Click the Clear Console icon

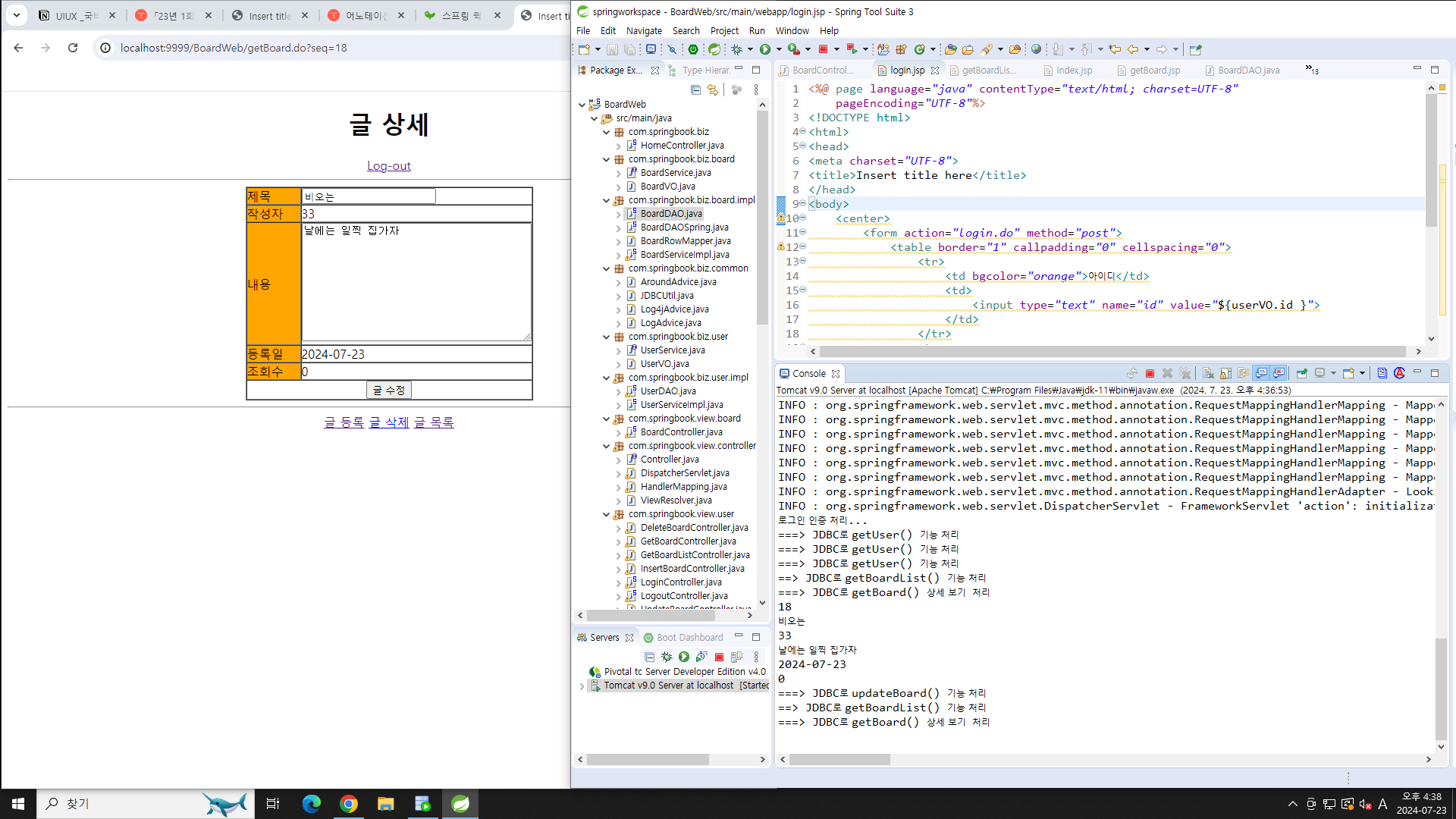point(1208,373)
